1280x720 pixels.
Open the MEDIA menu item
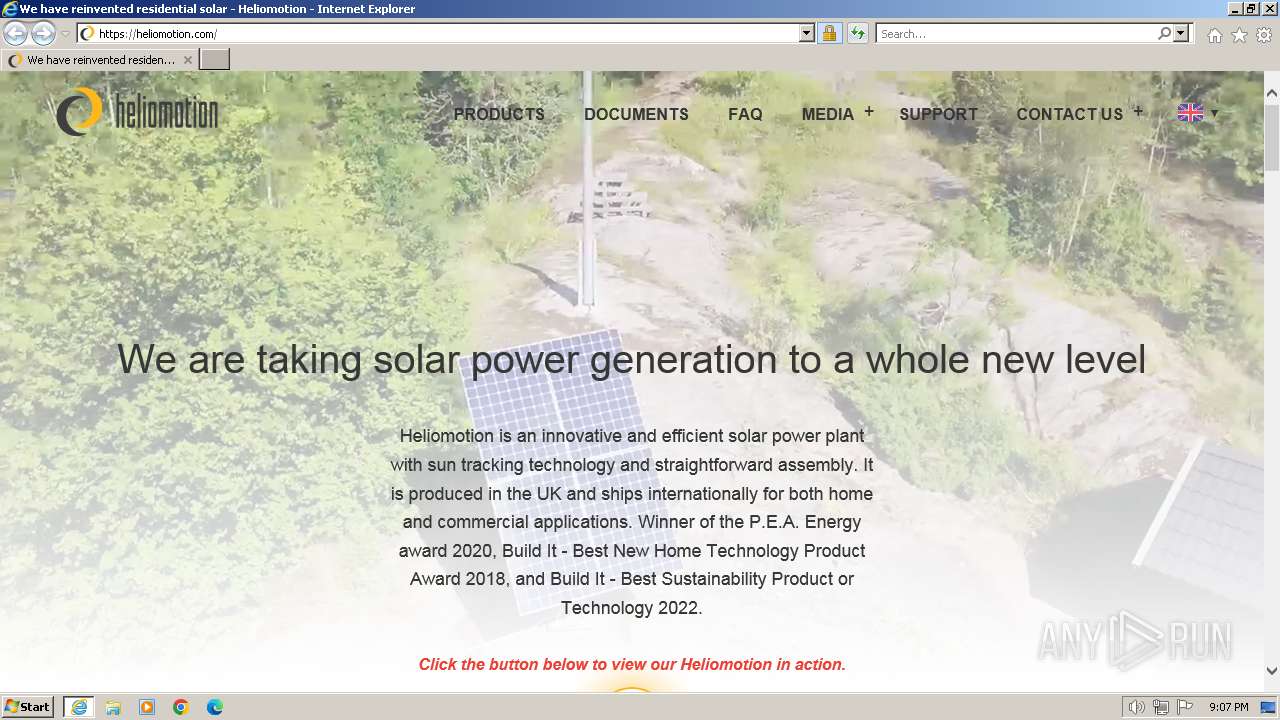click(x=828, y=114)
